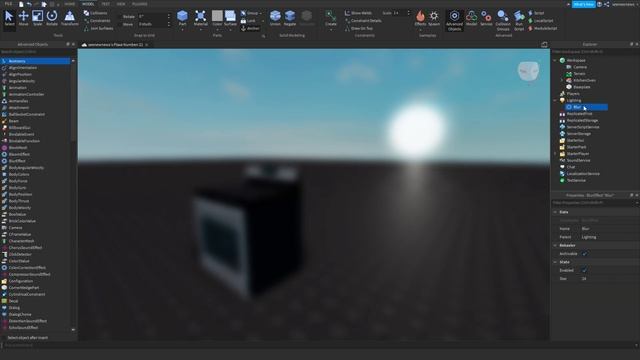Toggle Draw On Top
Screen dimensions: 640x360
coord(359,29)
